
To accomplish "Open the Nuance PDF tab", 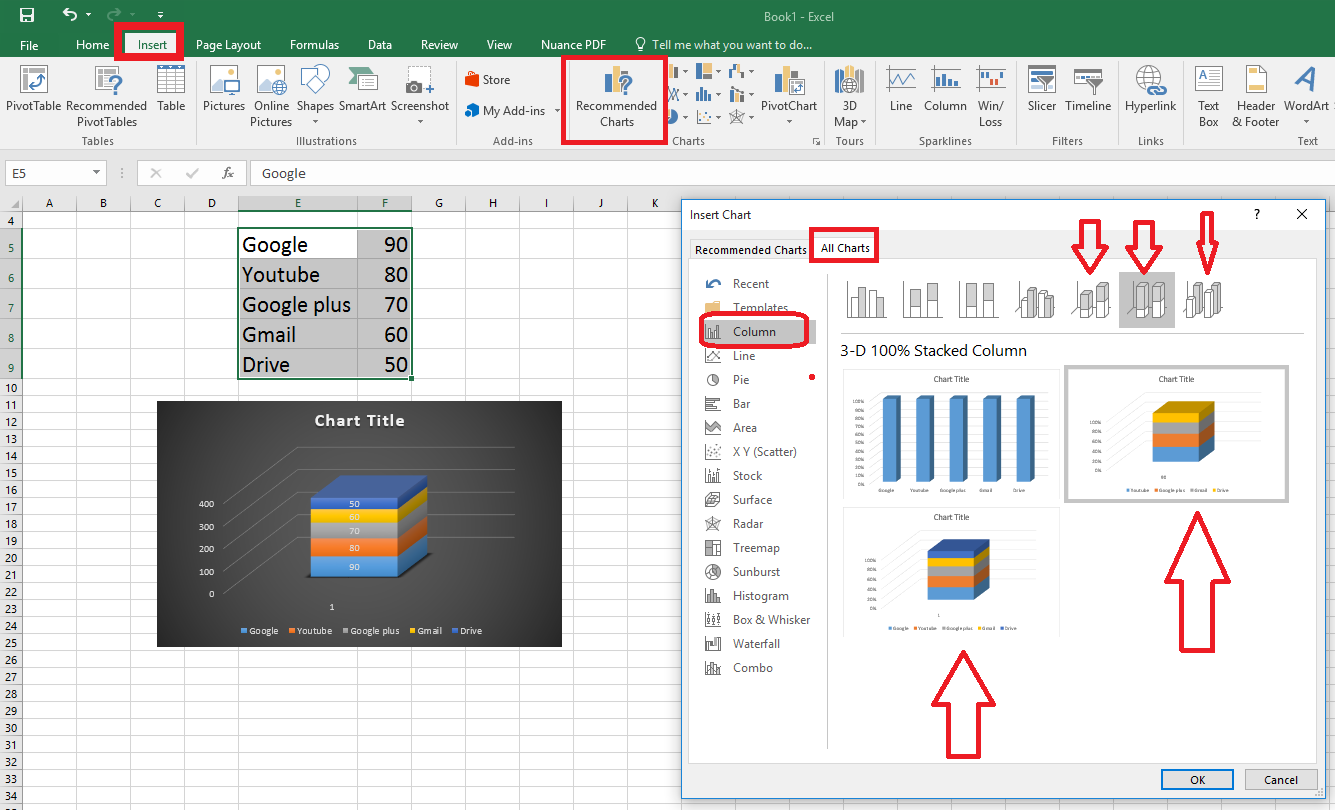I will point(573,45).
